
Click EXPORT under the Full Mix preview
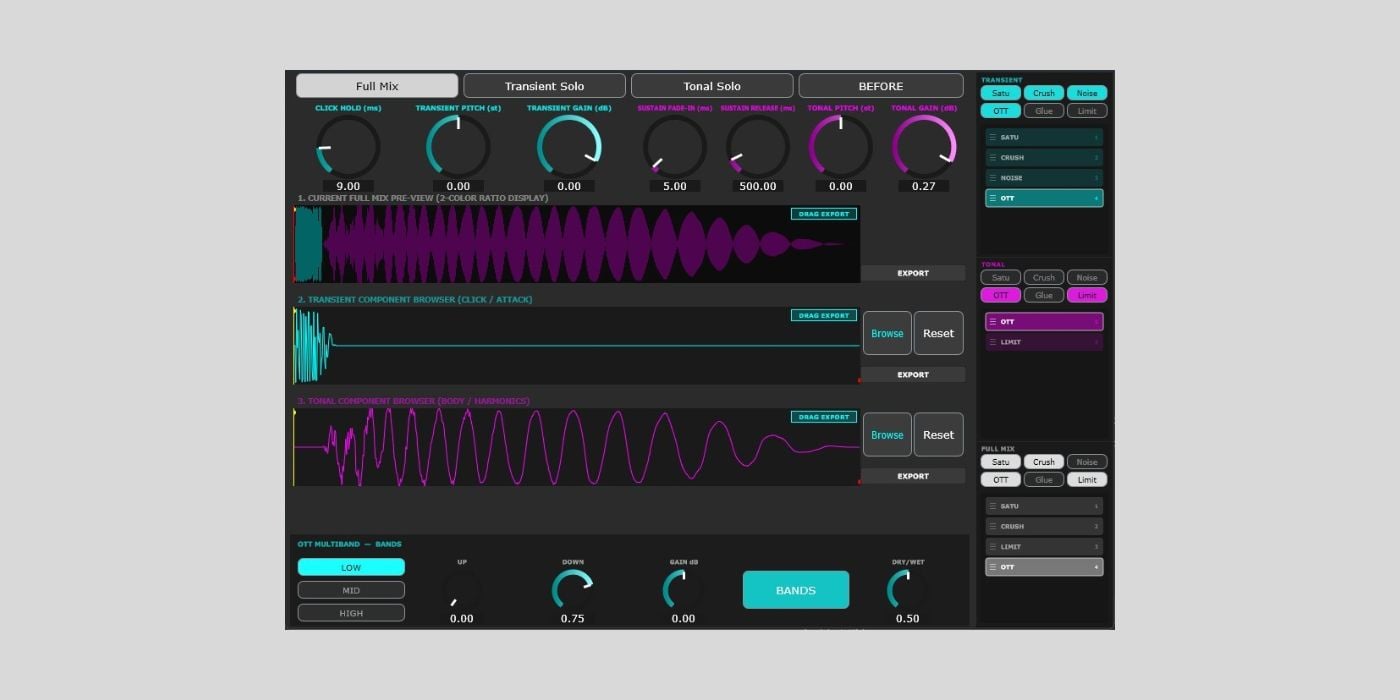[913, 273]
